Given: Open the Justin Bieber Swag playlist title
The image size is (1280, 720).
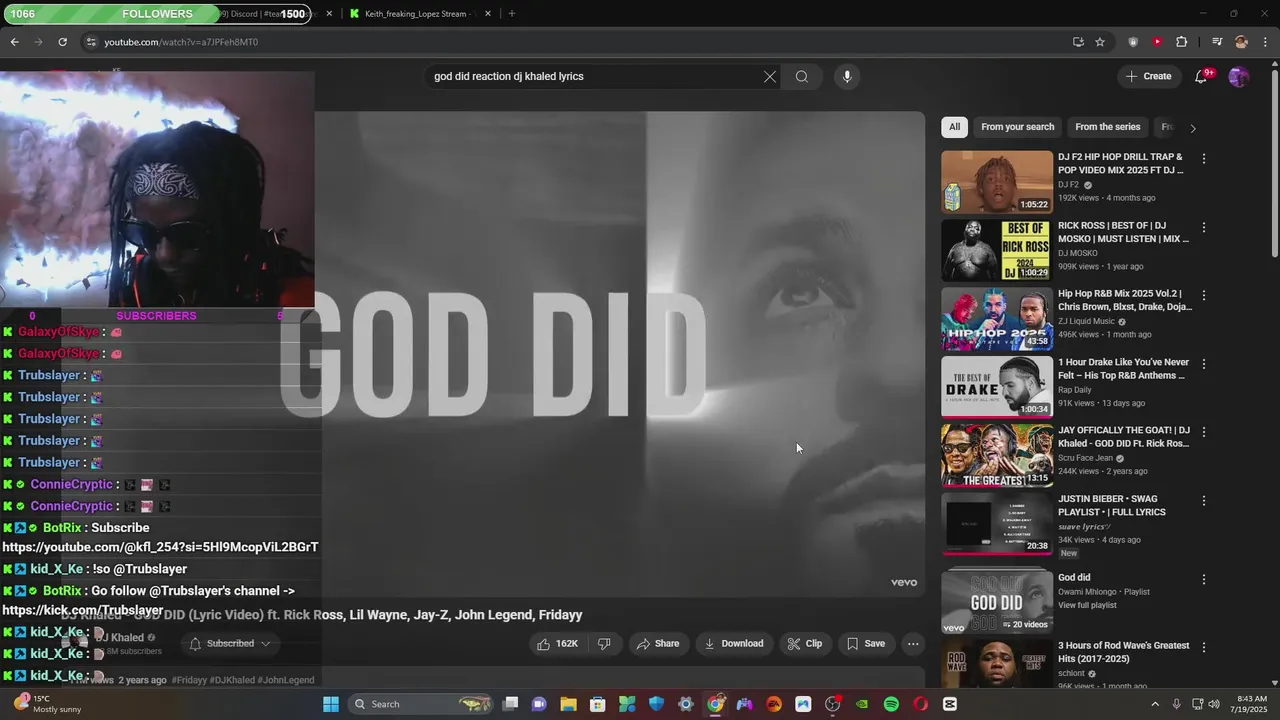Looking at the screenshot, I should click(x=1112, y=505).
